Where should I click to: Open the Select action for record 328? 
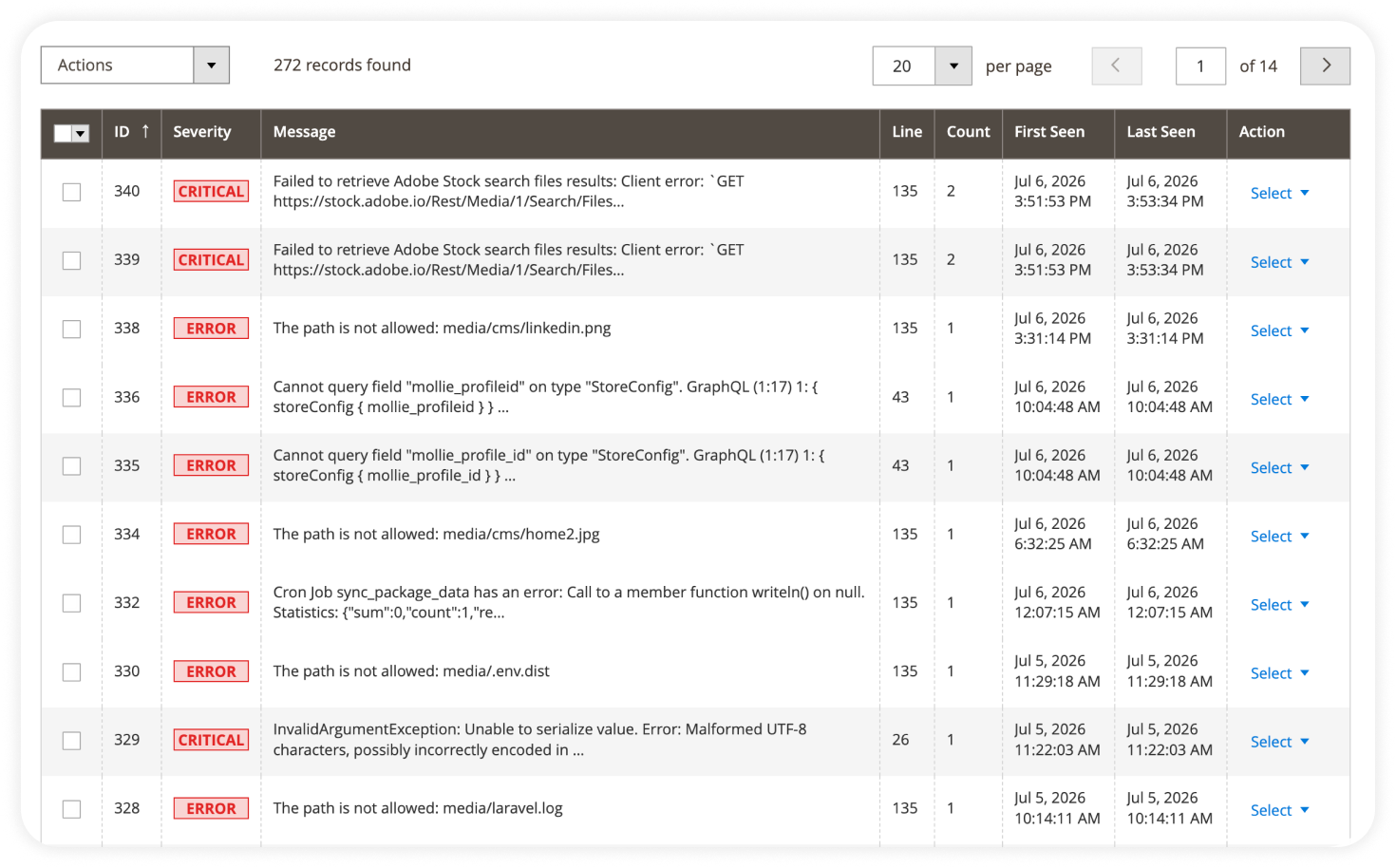(x=1279, y=810)
